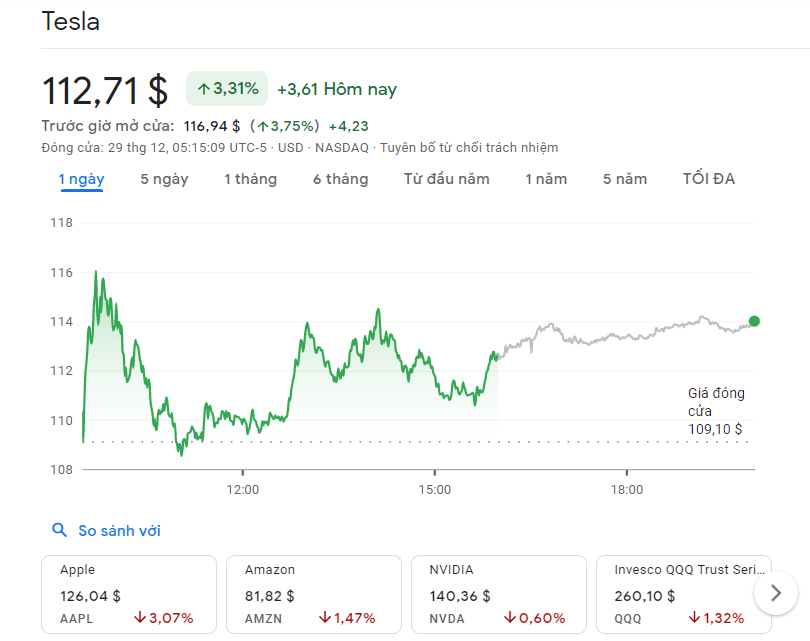The width and height of the screenshot is (810, 641).
Task: Click Apple's 3,07% decline figure
Action: point(163,618)
